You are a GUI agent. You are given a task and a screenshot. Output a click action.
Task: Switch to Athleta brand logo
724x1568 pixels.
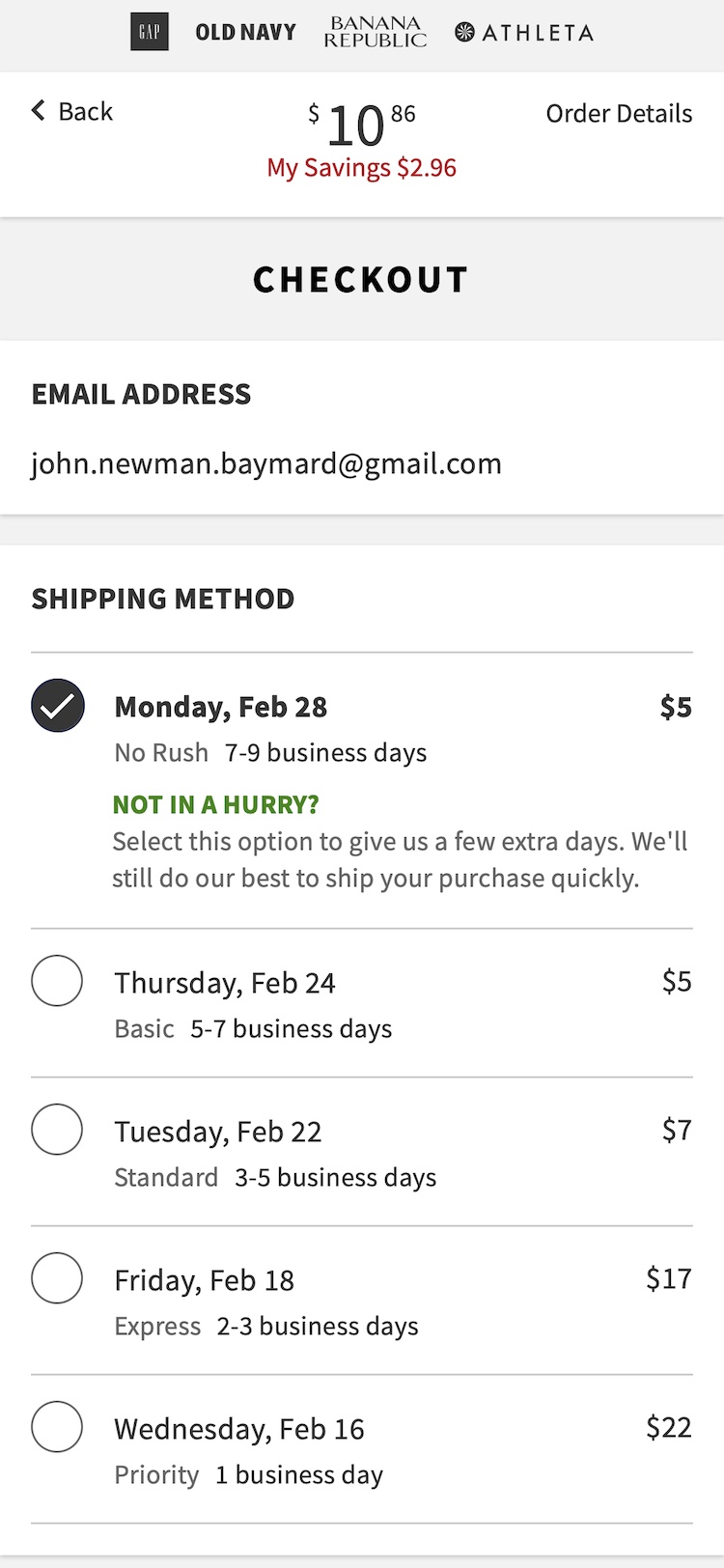click(524, 33)
